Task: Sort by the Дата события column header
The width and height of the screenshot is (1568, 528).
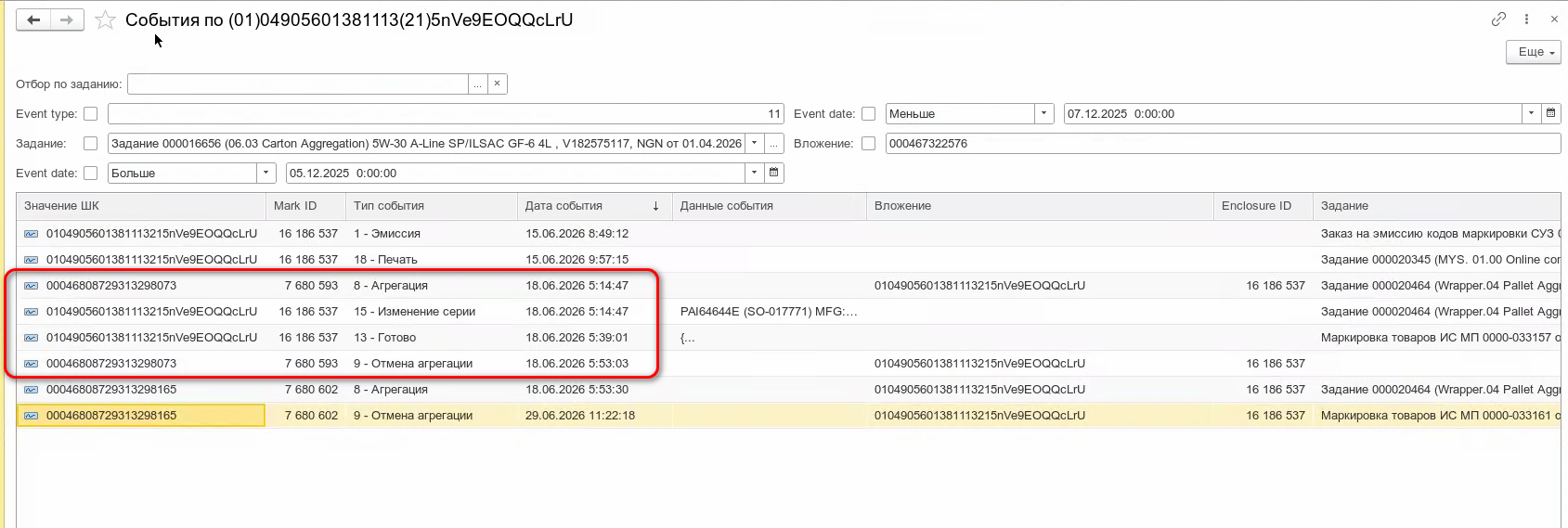Action: point(594,206)
